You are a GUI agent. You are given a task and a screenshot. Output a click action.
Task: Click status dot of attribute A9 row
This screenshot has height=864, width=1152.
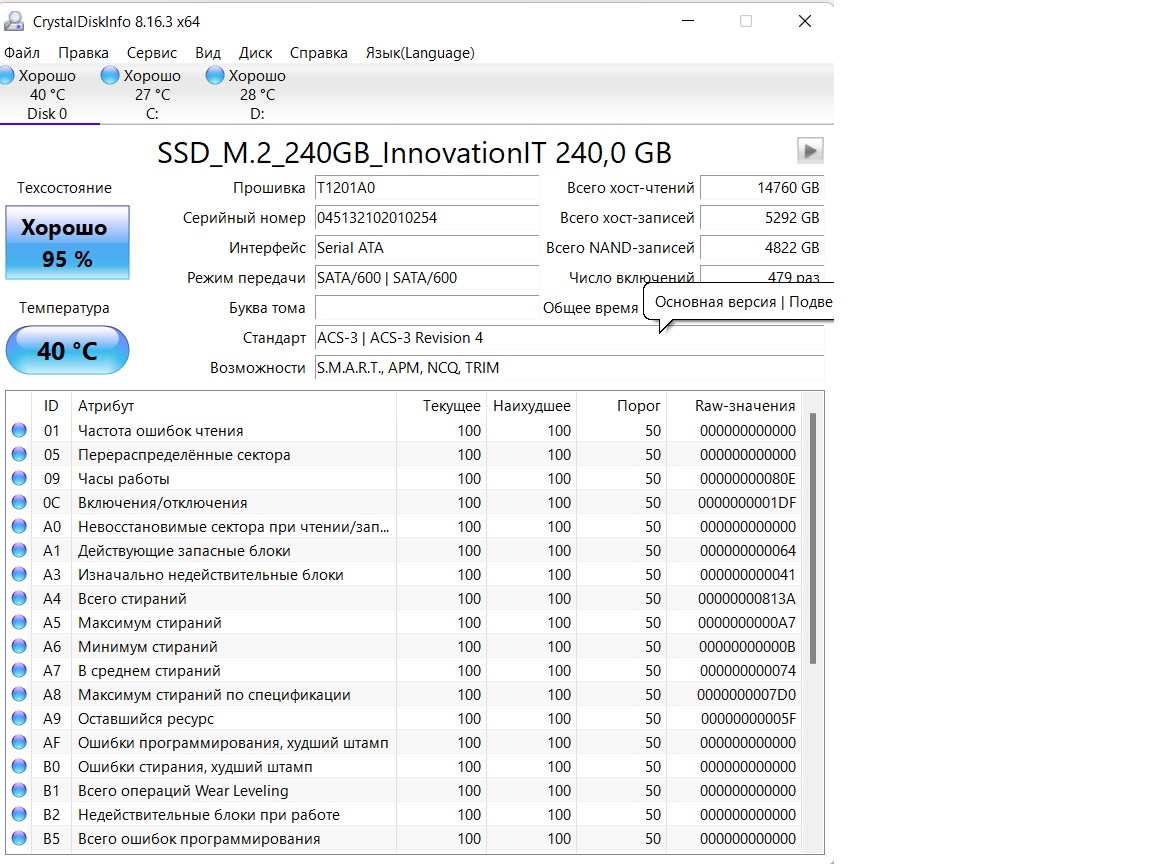pyautogui.click(x=19, y=718)
